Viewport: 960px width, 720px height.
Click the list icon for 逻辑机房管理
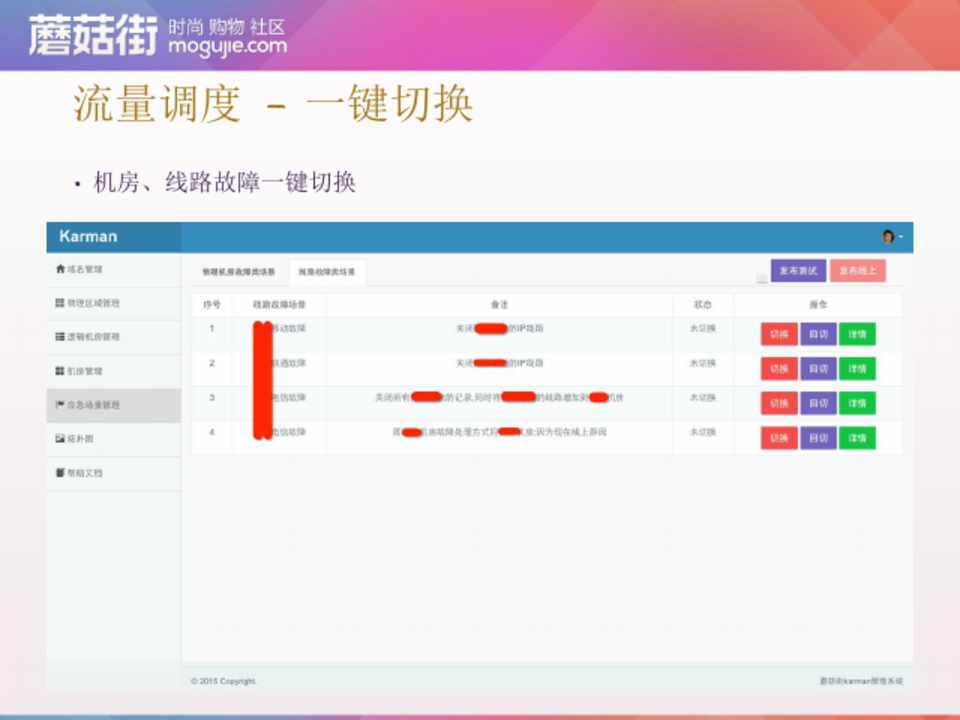click(60, 337)
